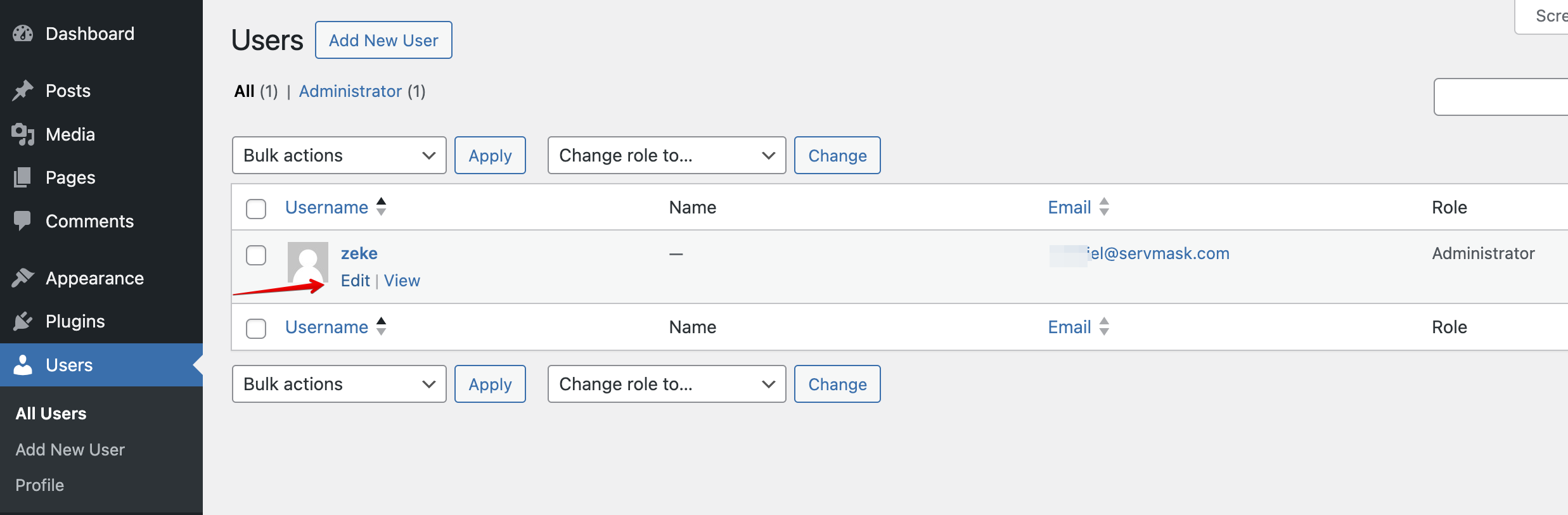Filter users by Administrator role link
The height and width of the screenshot is (515, 1568).
pyautogui.click(x=350, y=91)
